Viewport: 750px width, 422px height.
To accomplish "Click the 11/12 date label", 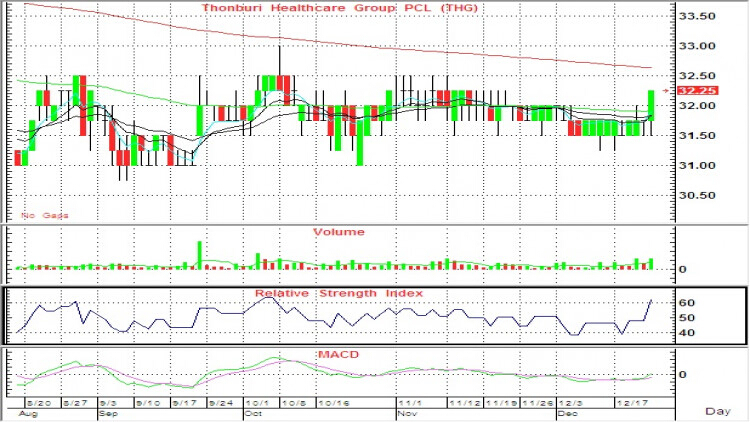I will [x=464, y=403].
